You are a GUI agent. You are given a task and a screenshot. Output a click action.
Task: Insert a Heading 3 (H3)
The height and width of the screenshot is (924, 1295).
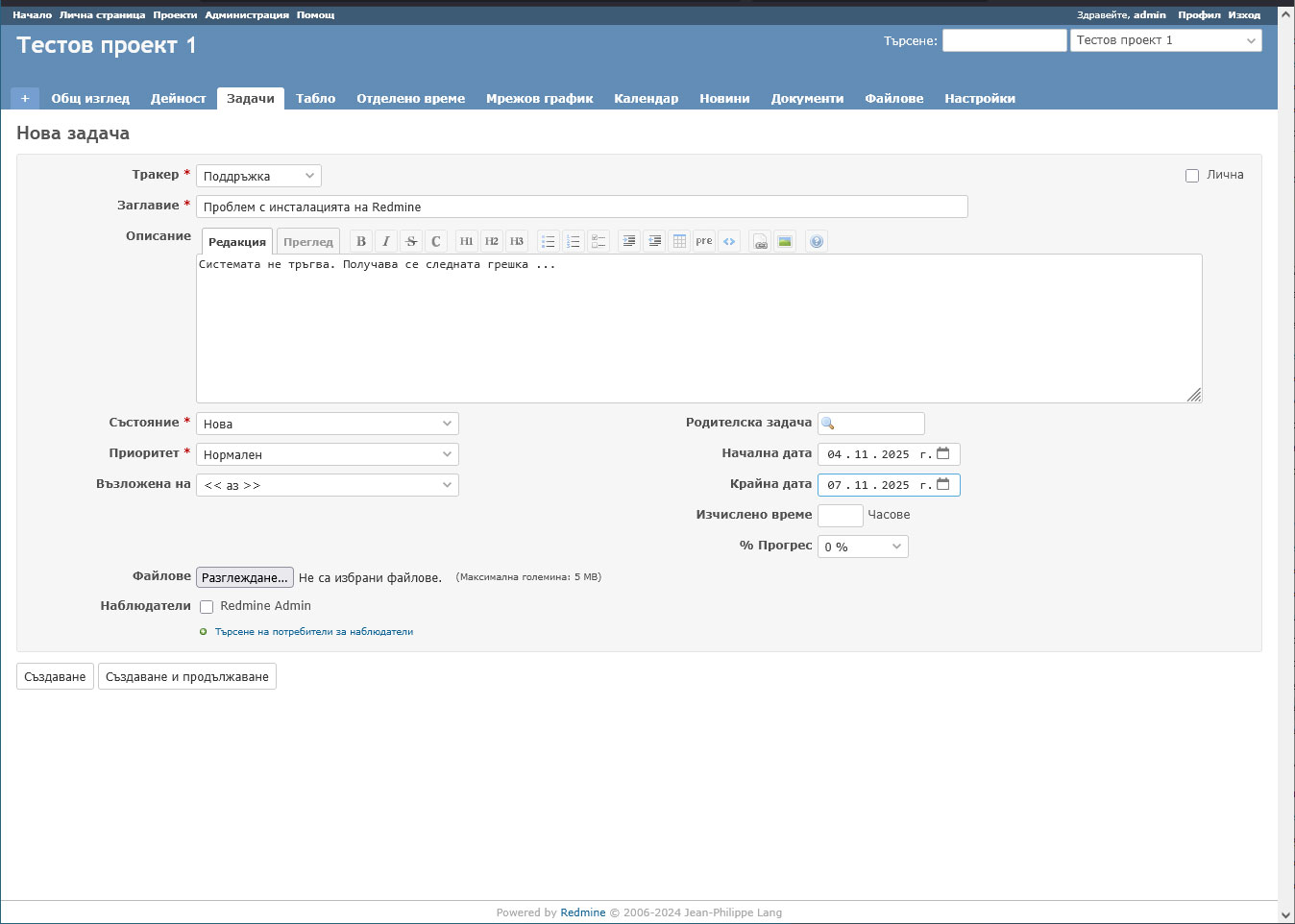516,241
